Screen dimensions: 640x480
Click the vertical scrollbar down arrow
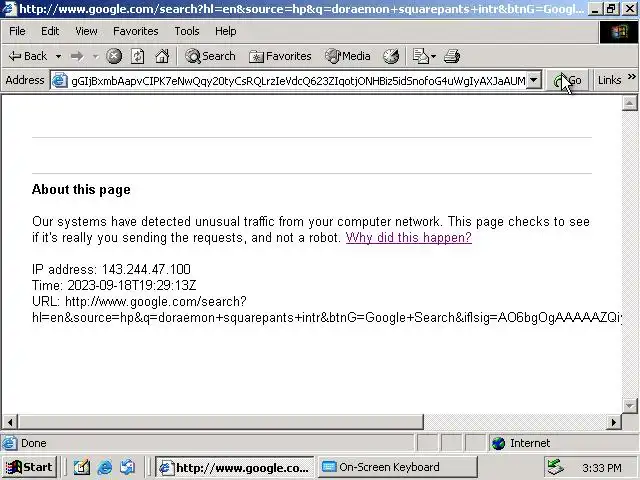[630, 405]
